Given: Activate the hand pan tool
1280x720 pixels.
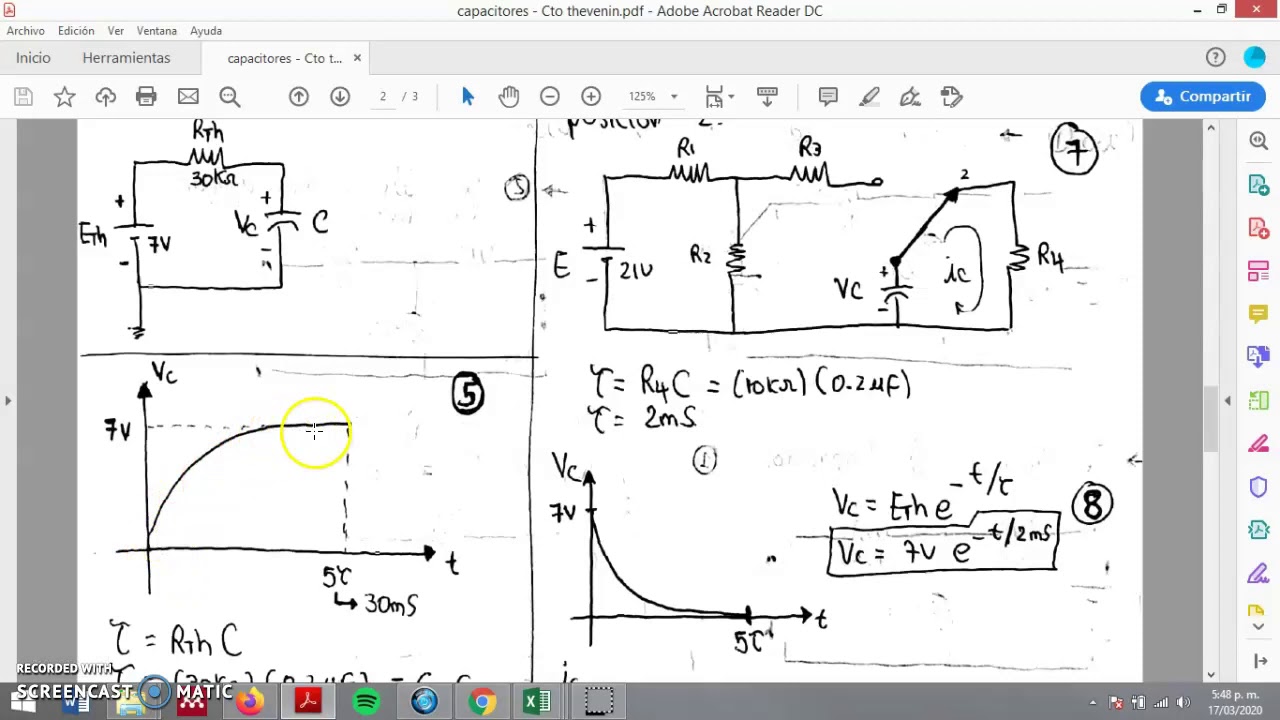Looking at the screenshot, I should coord(509,96).
